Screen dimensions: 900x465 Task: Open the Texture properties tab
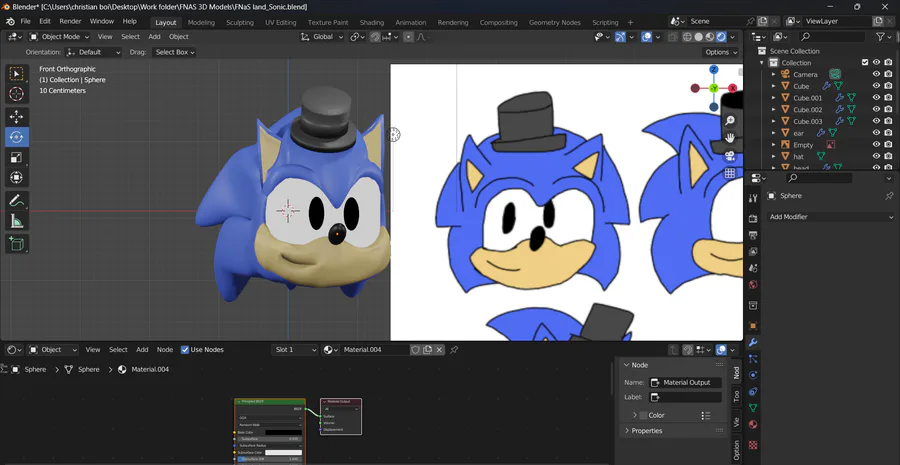tap(753, 444)
